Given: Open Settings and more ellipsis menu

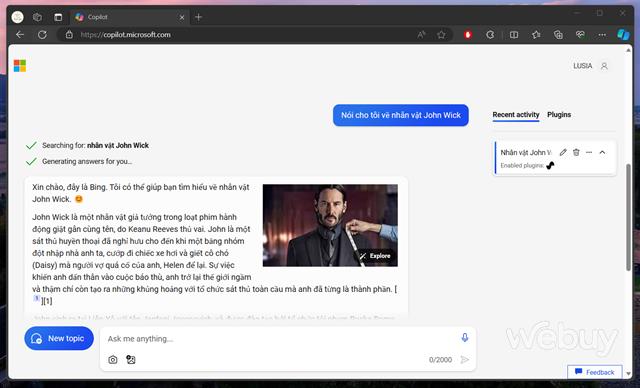Looking at the screenshot, I should [x=602, y=35].
